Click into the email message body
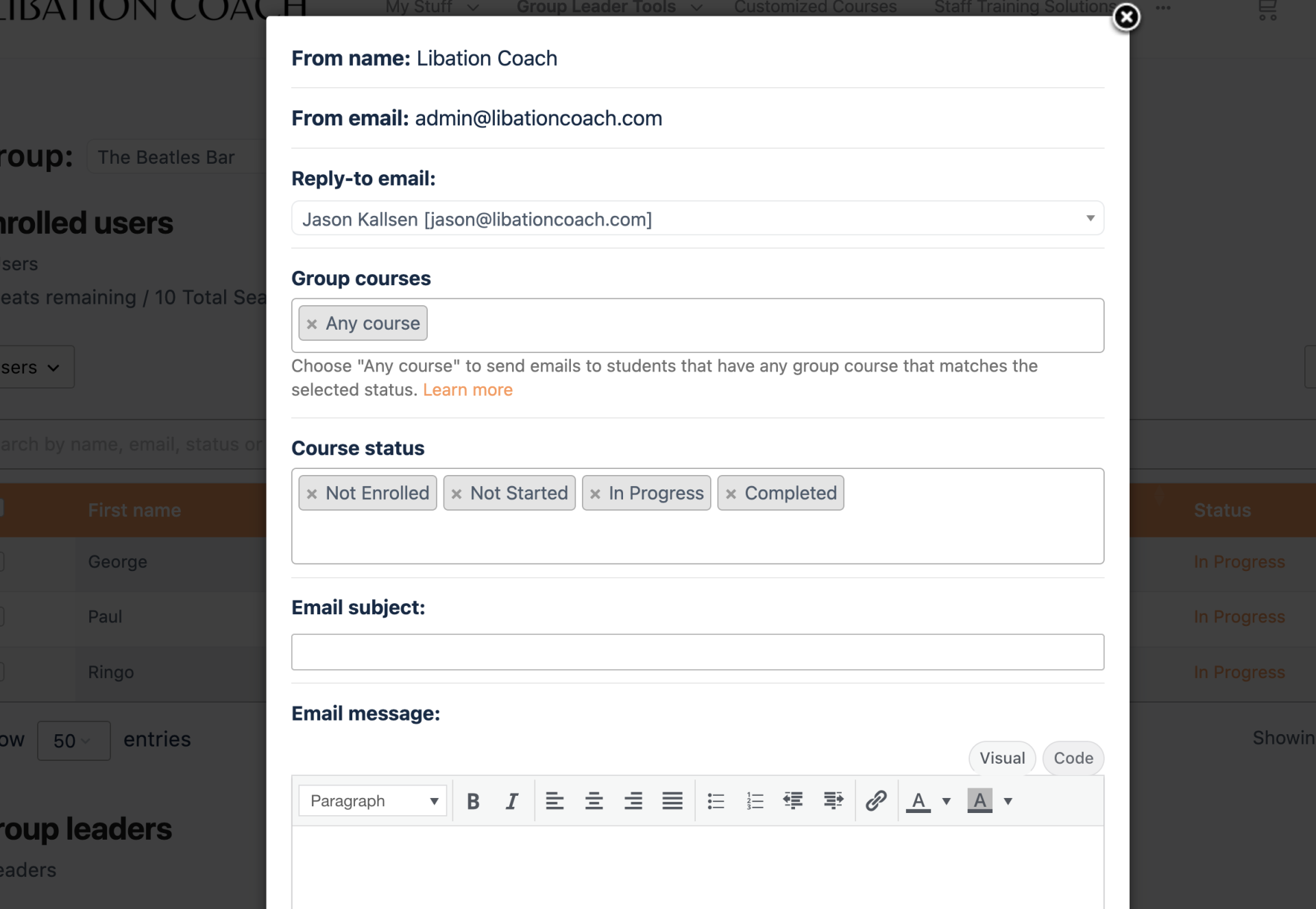 [697, 867]
